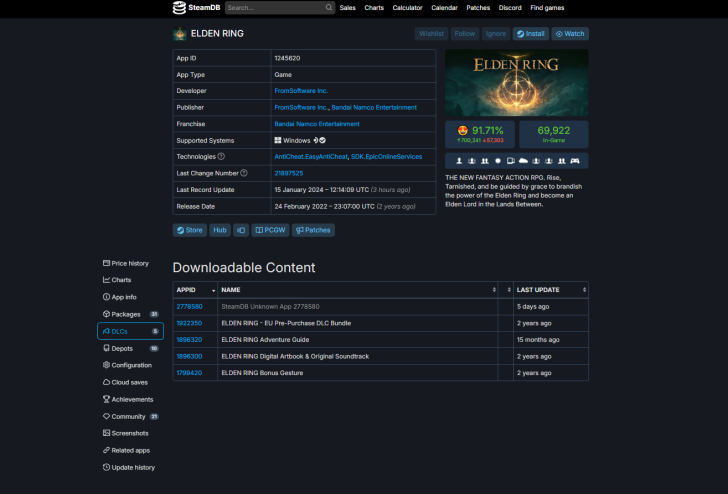
Task: Open the Price history sidebar tab
Action: [x=130, y=263]
